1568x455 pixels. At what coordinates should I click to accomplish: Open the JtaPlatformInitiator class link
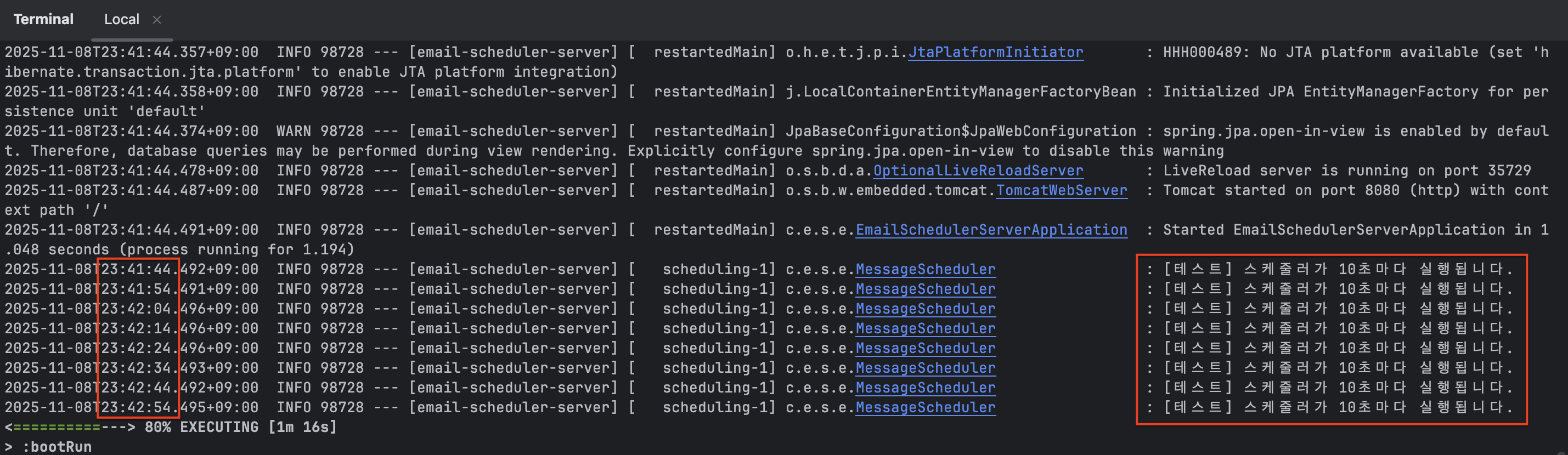(995, 52)
